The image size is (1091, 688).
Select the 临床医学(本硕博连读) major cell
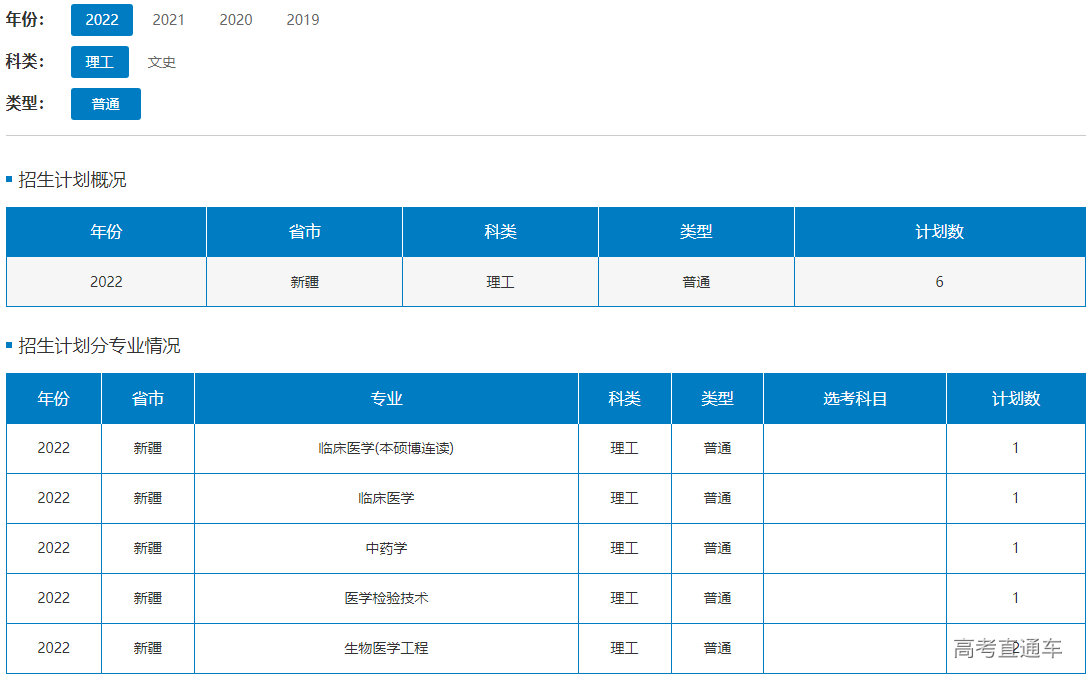click(x=386, y=448)
